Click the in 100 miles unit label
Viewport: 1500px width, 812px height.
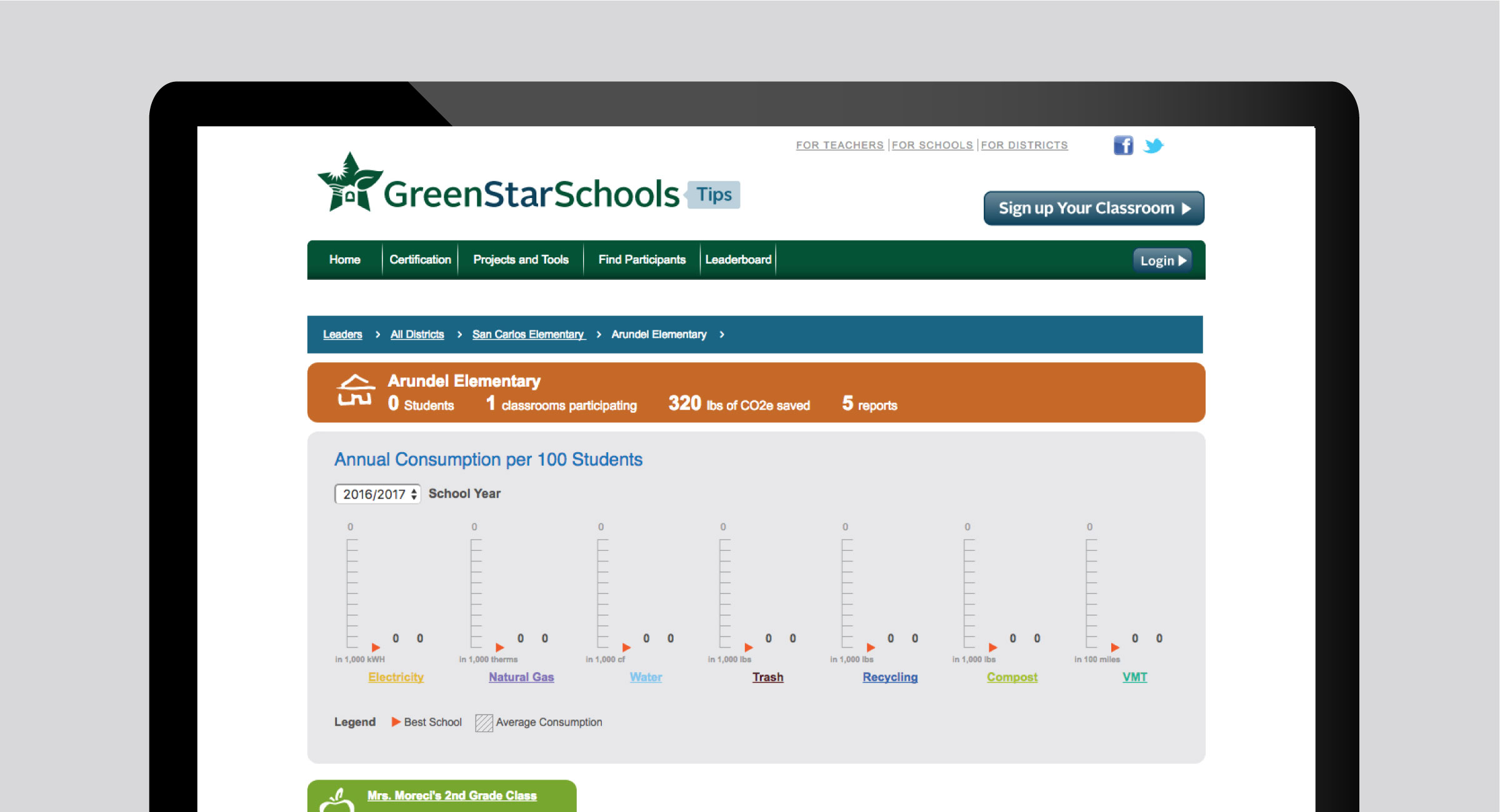(1097, 660)
